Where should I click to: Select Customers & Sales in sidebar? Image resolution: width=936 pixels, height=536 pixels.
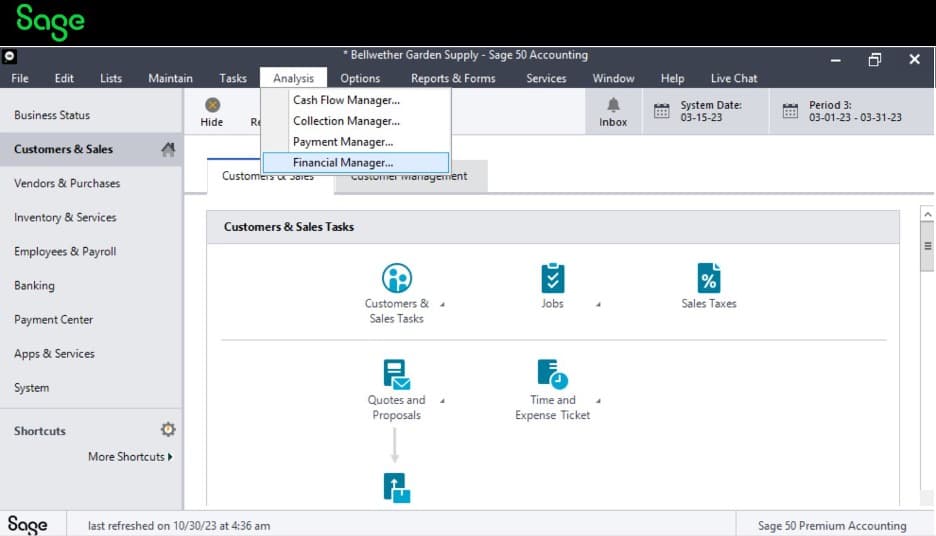tap(91, 149)
